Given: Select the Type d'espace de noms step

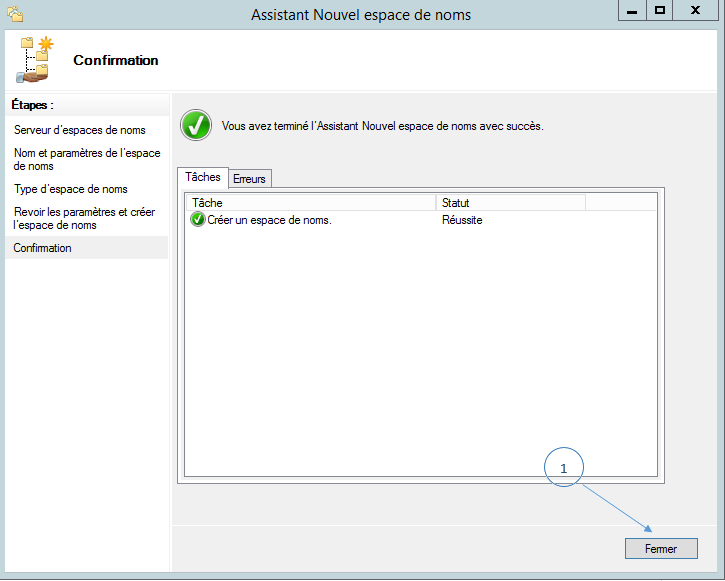Looking at the screenshot, I should [70, 189].
